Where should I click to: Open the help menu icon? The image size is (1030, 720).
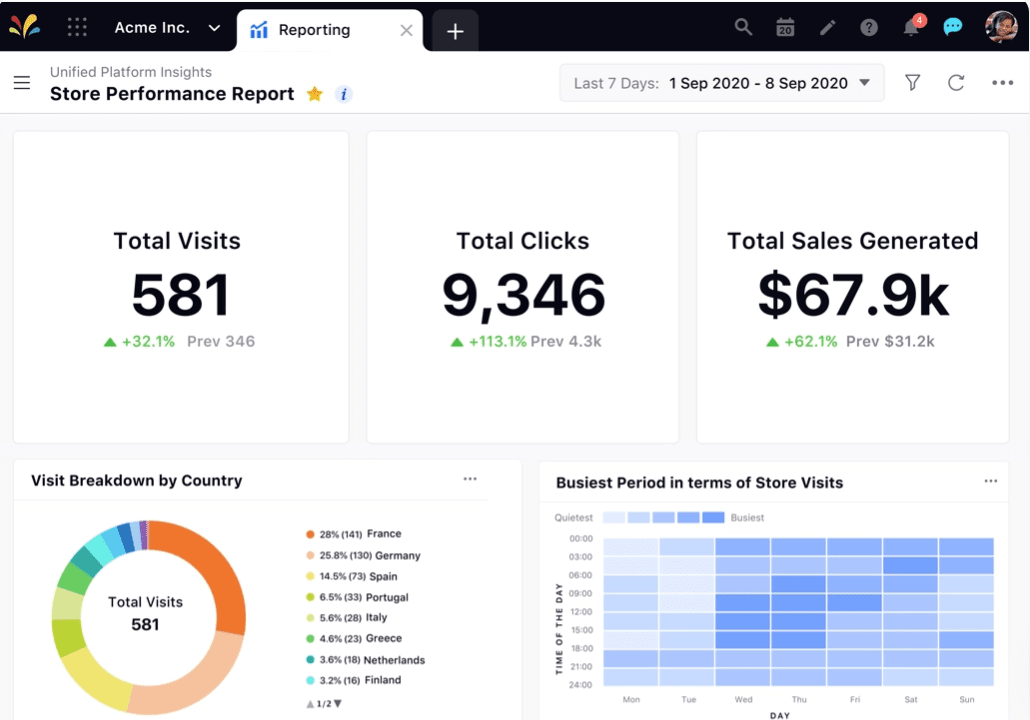pyautogui.click(x=868, y=27)
